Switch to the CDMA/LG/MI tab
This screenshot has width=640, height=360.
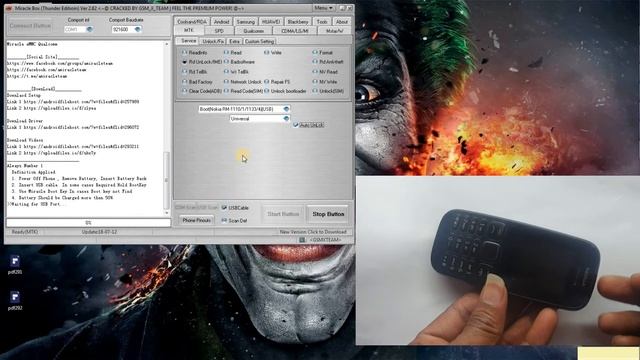tap(295, 31)
